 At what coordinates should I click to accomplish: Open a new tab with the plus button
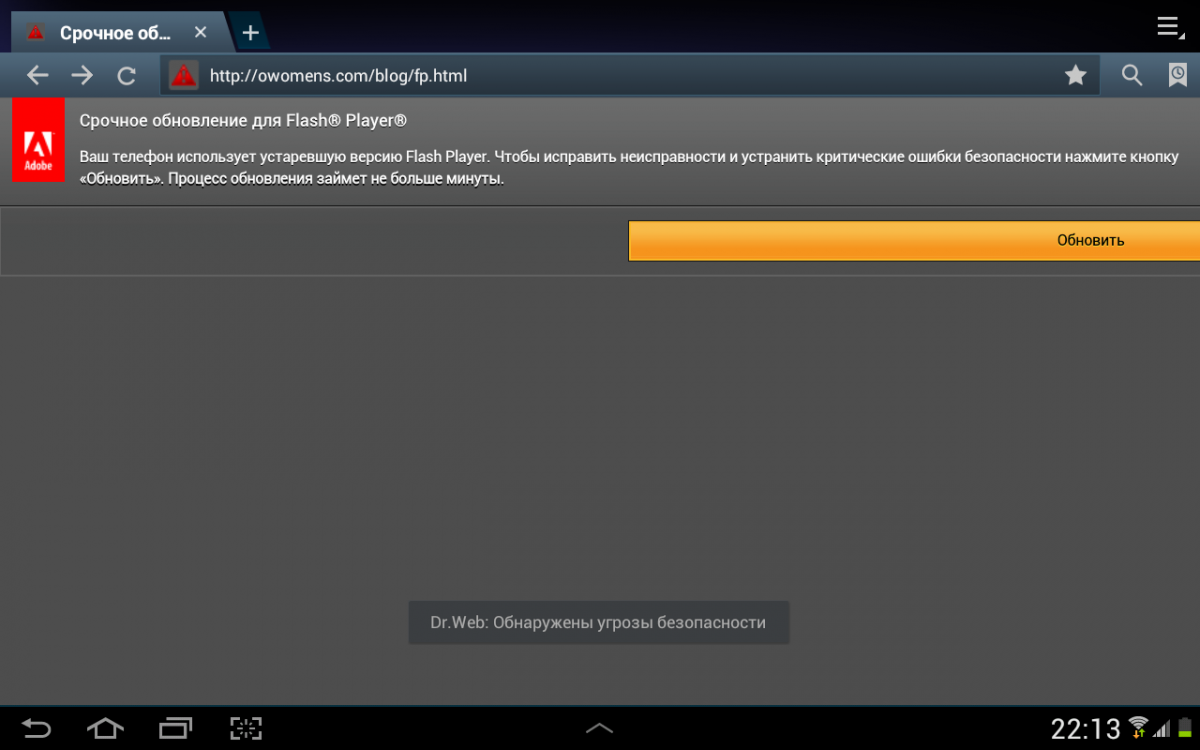(250, 32)
